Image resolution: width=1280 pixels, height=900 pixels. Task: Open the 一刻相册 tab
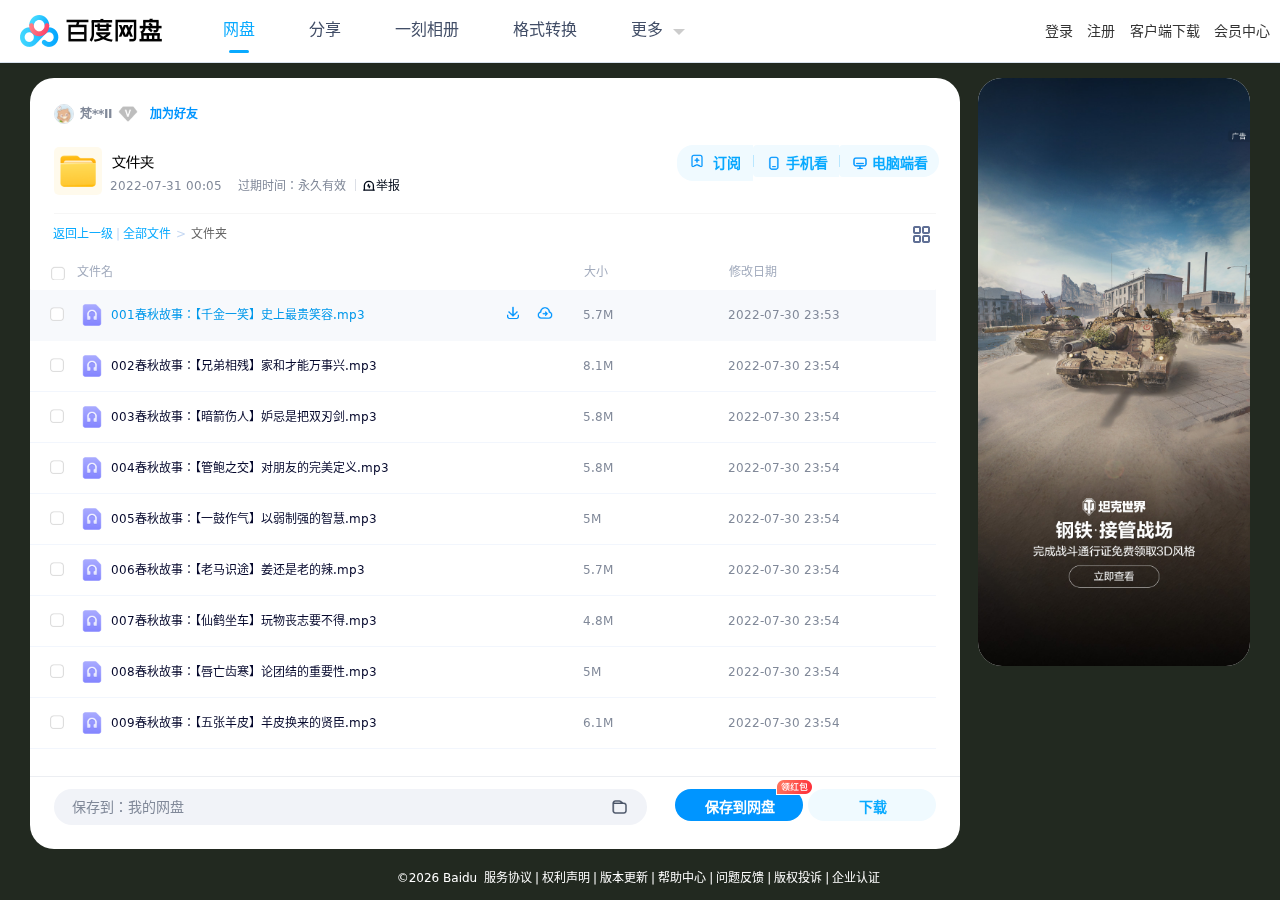coord(427,30)
